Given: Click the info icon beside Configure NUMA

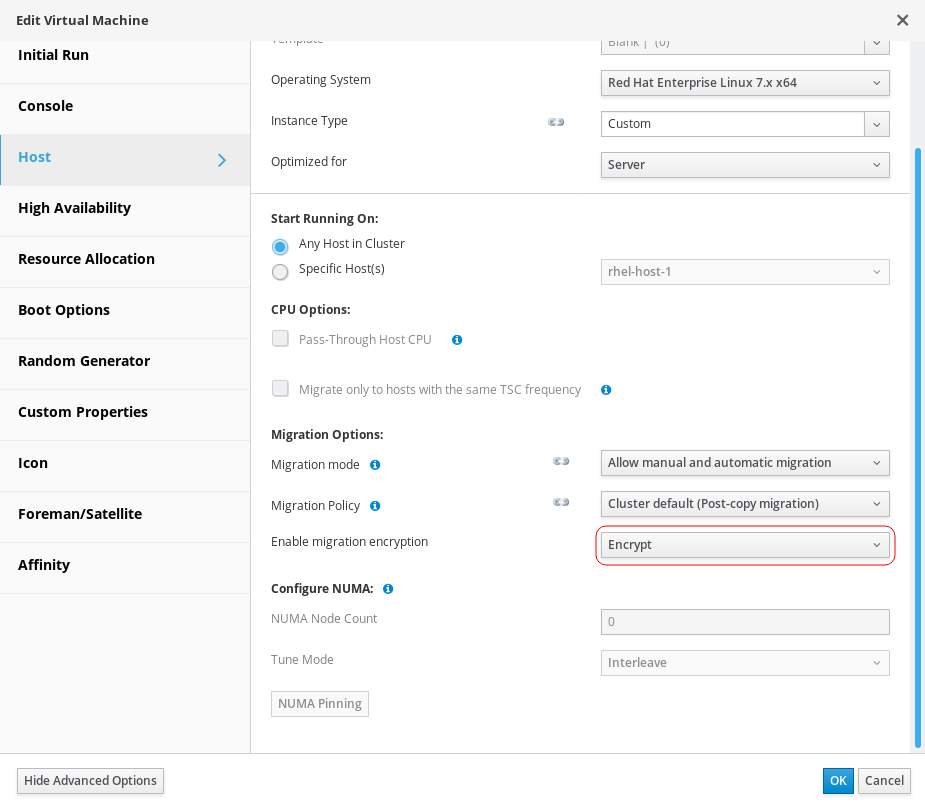Looking at the screenshot, I should click(x=388, y=589).
